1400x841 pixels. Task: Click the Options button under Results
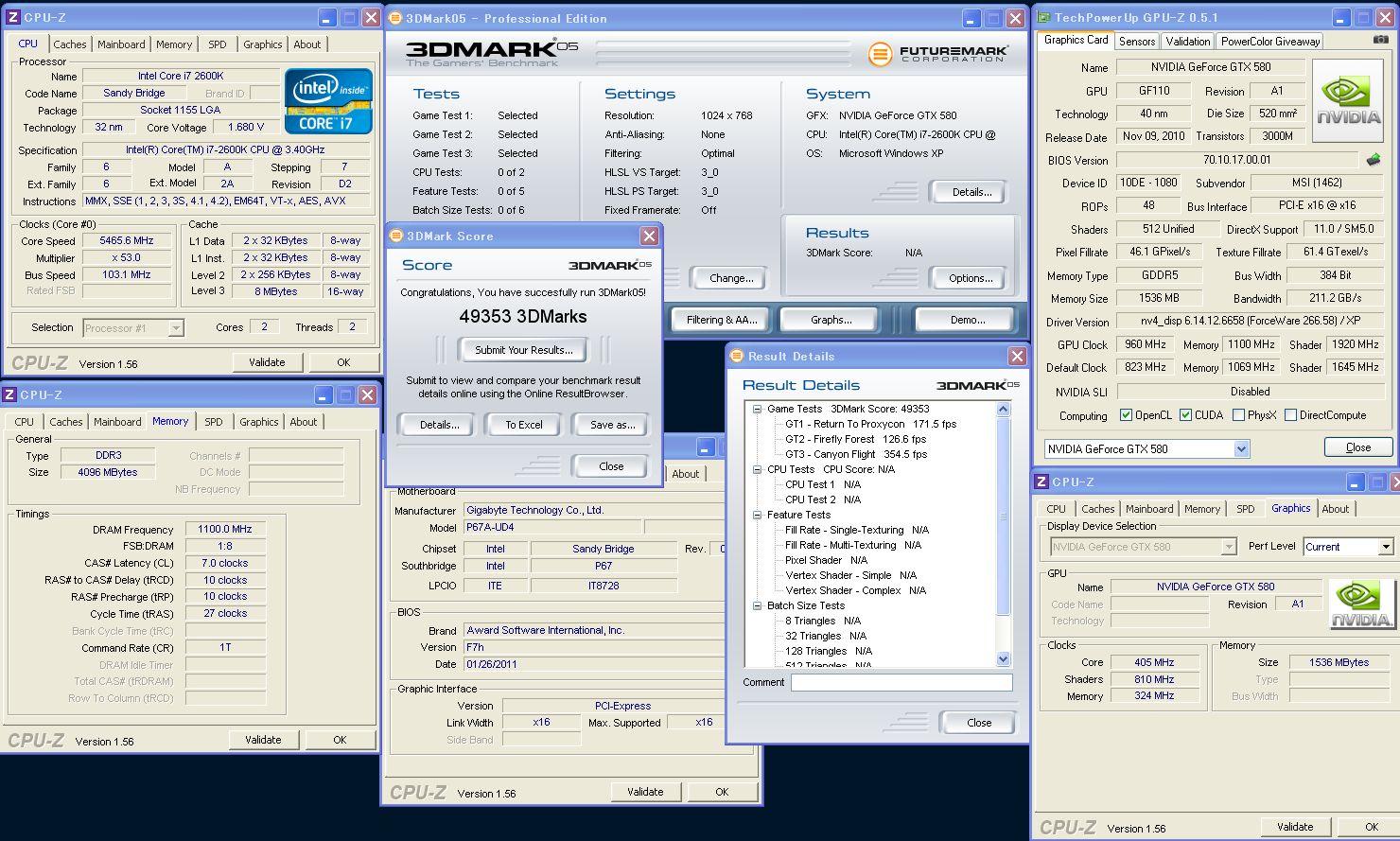click(x=971, y=278)
